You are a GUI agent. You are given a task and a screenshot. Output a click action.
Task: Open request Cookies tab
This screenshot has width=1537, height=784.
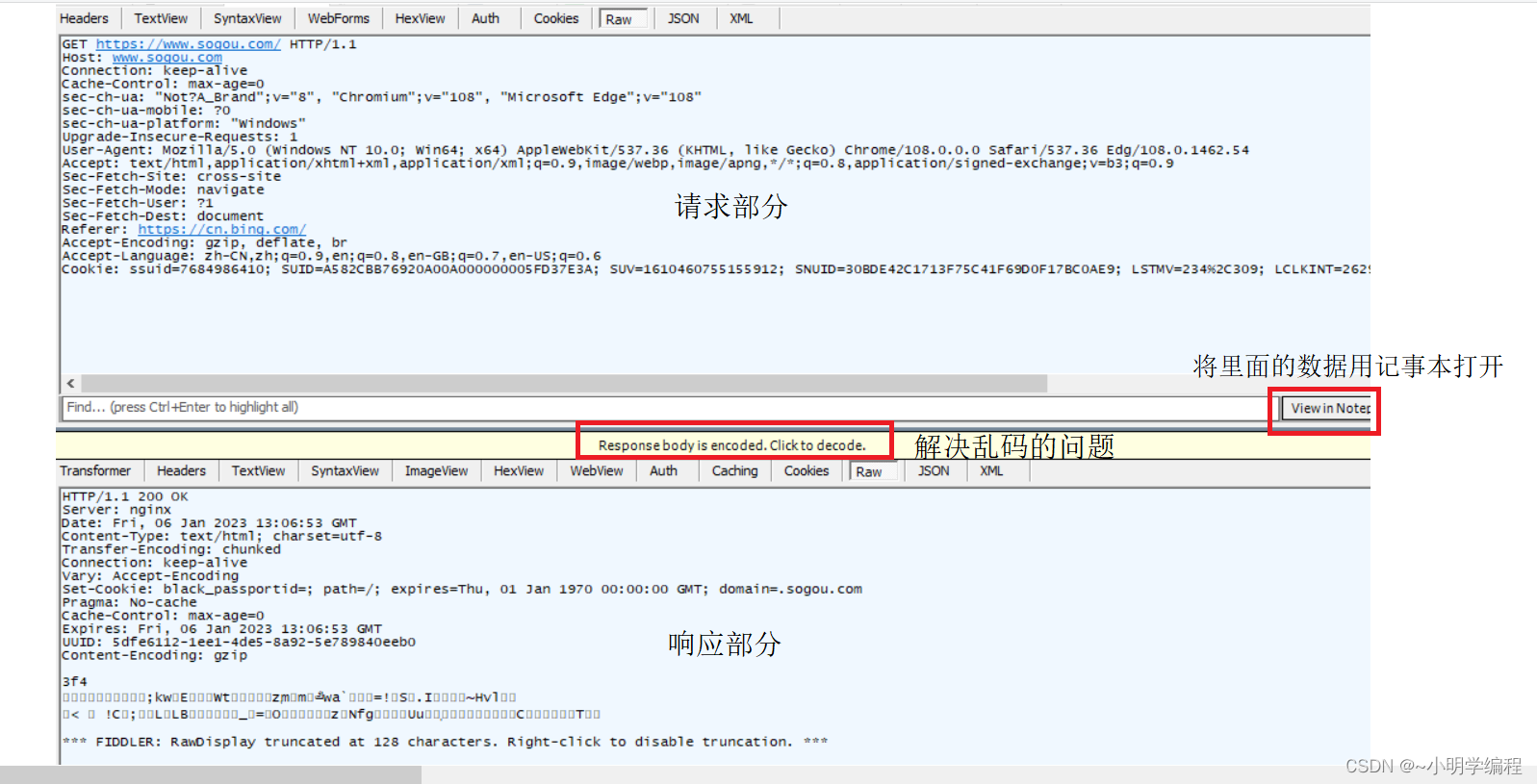click(x=556, y=18)
